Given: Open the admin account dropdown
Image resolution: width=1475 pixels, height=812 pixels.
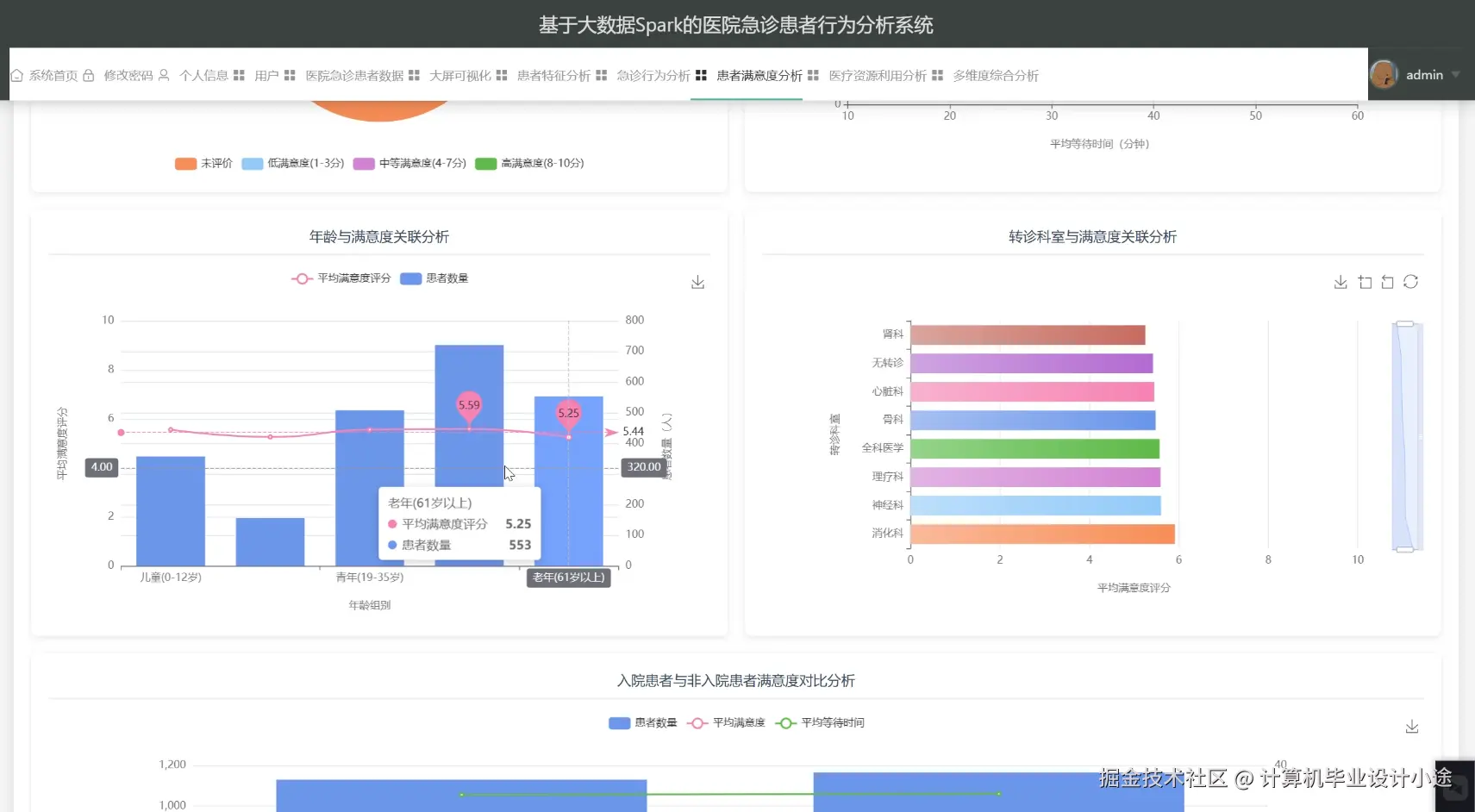Looking at the screenshot, I should pos(1424,74).
